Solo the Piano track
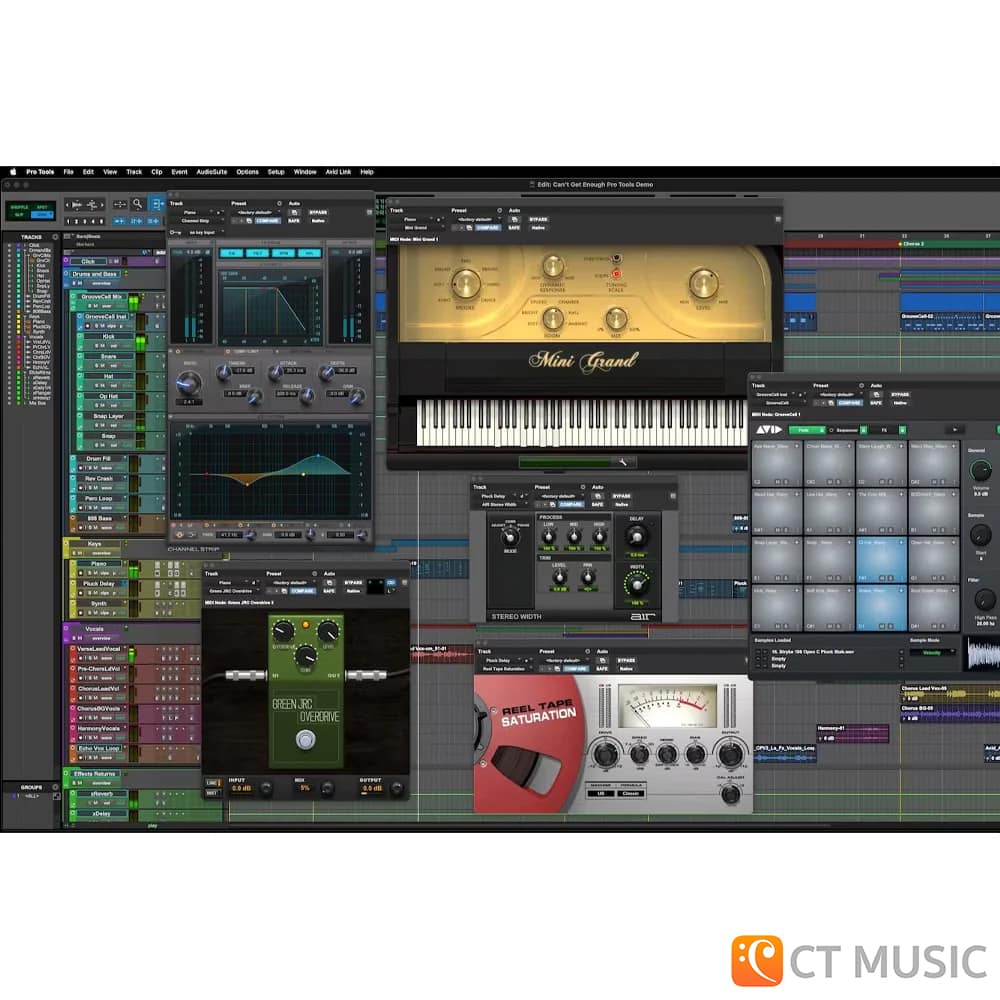Image resolution: width=1000 pixels, height=1000 pixels. (89, 573)
